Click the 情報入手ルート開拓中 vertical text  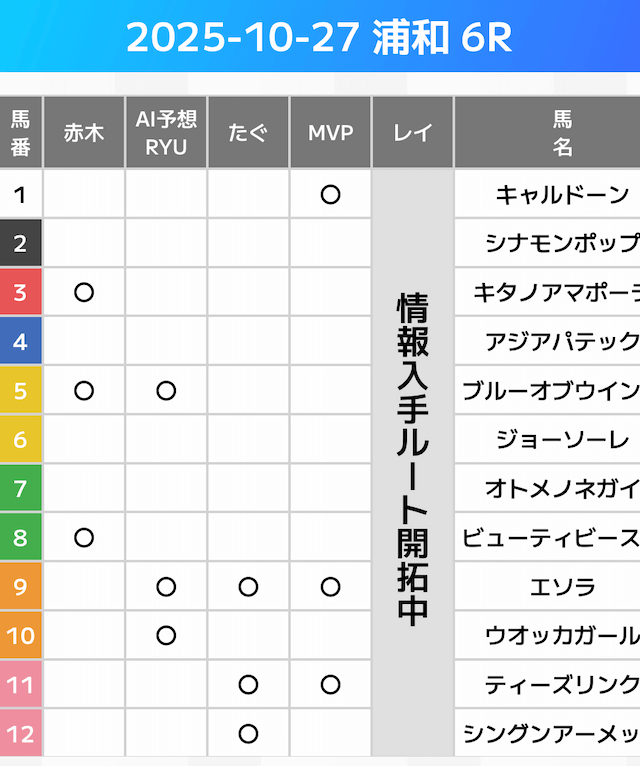413,460
